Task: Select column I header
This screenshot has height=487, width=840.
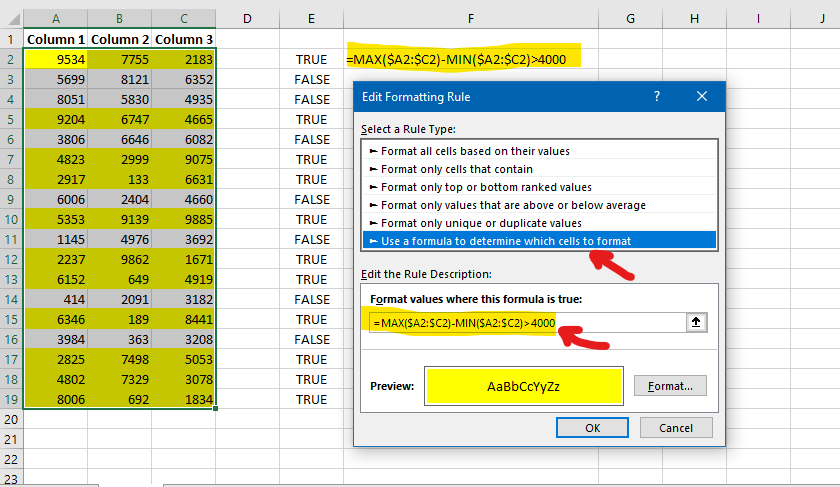Action: [758, 19]
